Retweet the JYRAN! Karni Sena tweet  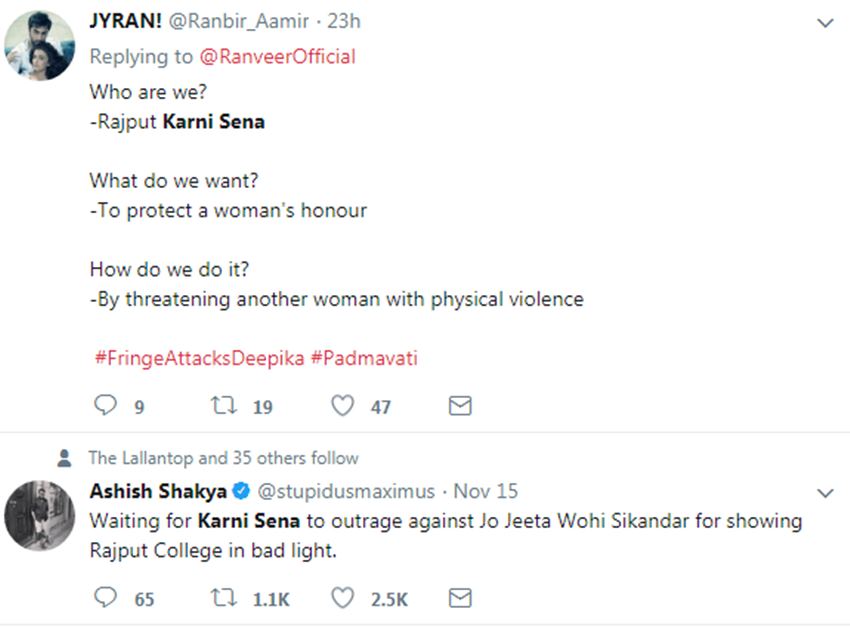(x=223, y=406)
